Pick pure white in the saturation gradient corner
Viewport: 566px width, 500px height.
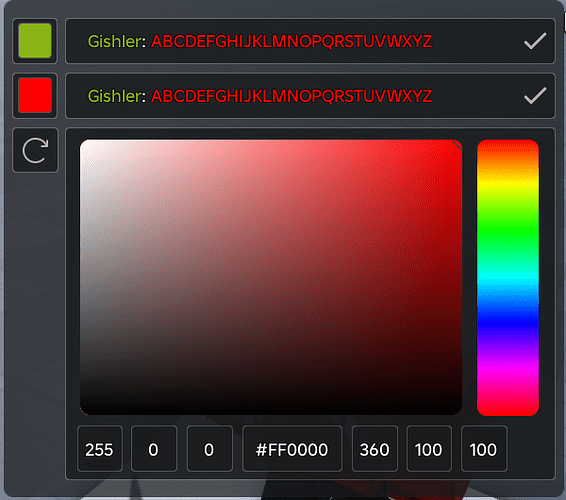coord(82,142)
